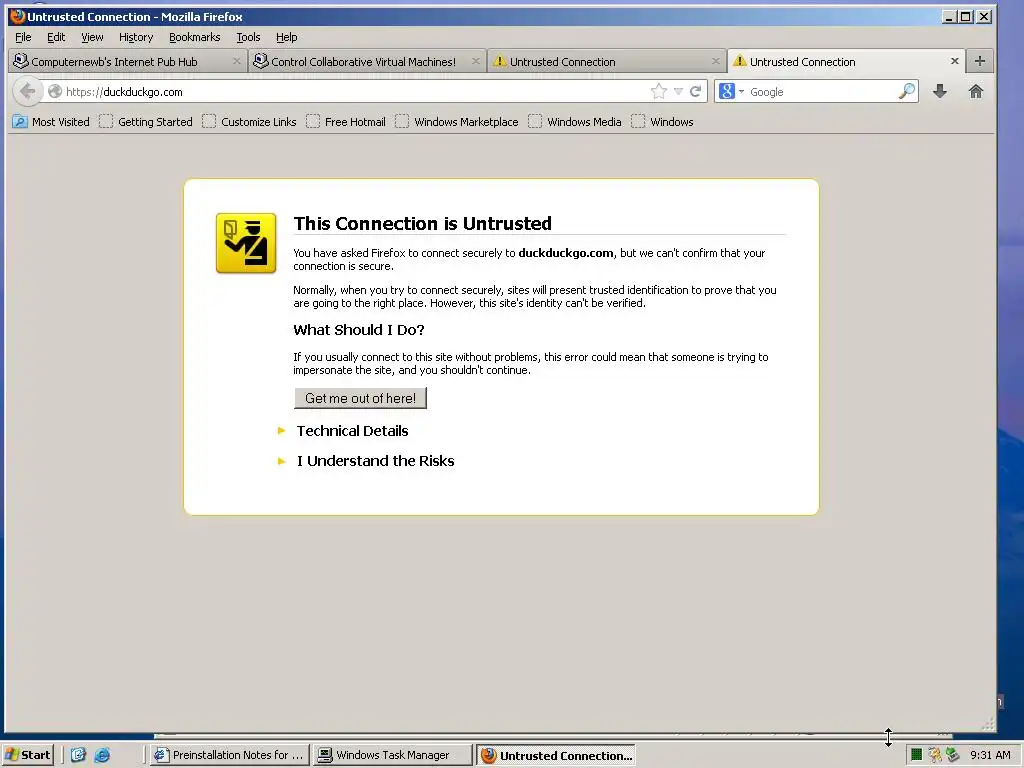This screenshot has width=1024, height=768.
Task: Open the Google search engine selector
Action: click(731, 91)
